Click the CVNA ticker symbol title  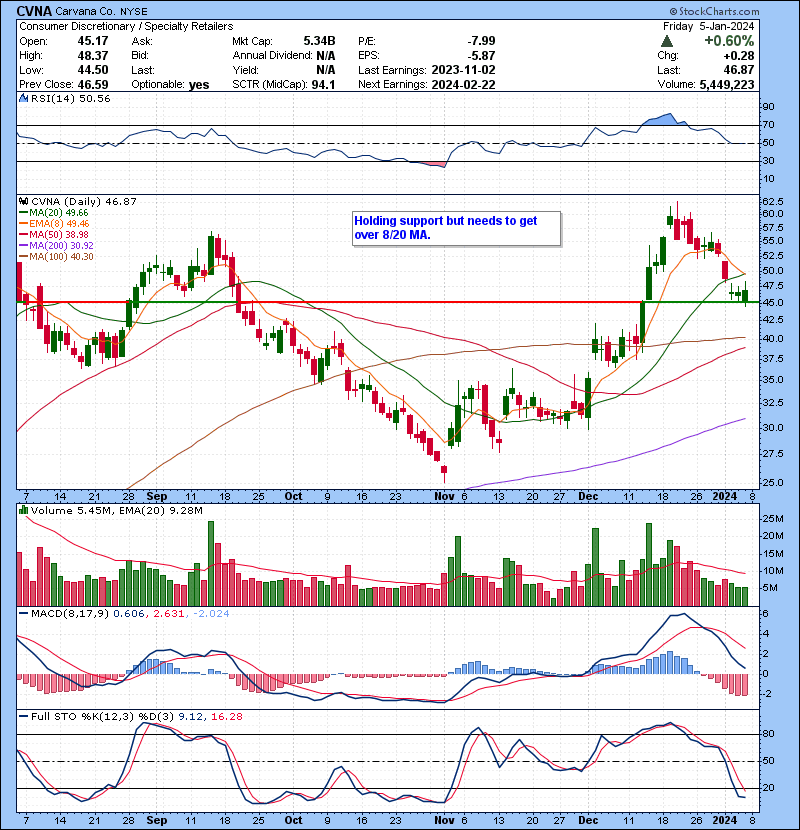point(34,11)
